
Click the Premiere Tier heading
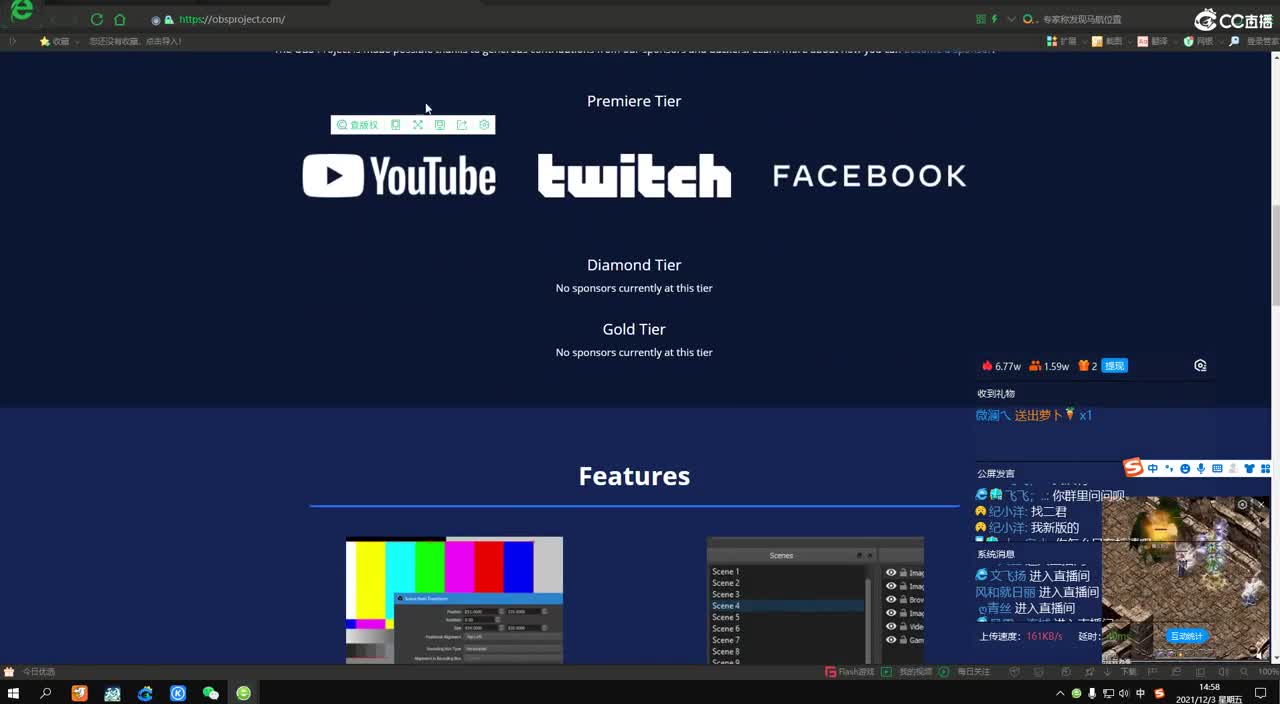634,101
